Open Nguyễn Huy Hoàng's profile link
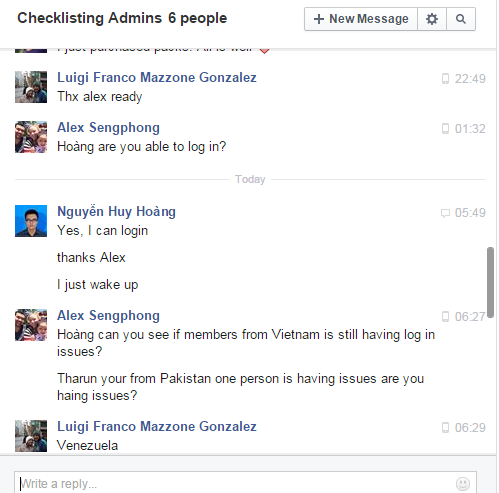Screen dimensions: 499x493 116,212
